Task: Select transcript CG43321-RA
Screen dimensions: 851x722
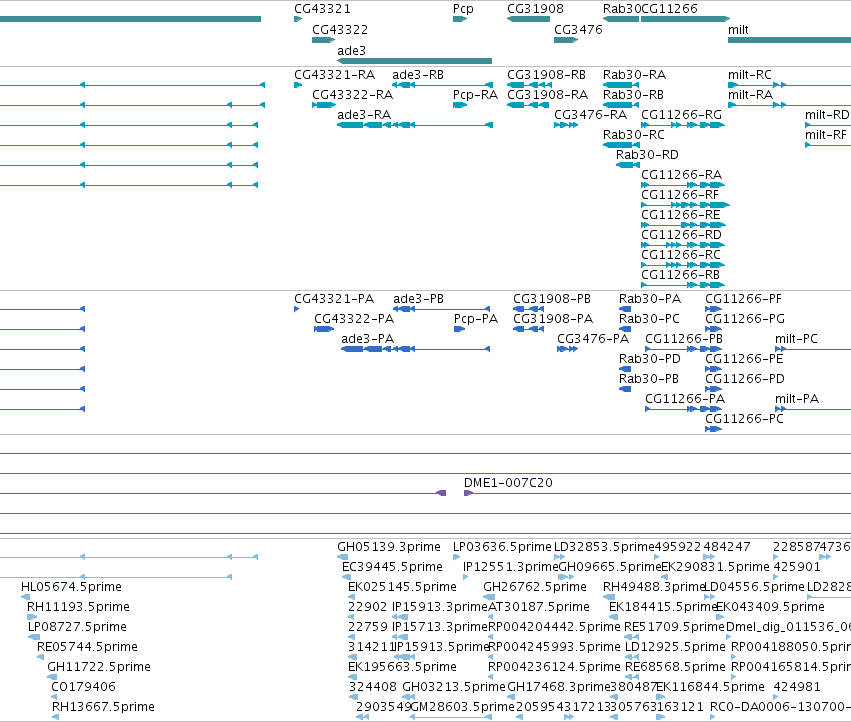Action: [x=334, y=74]
